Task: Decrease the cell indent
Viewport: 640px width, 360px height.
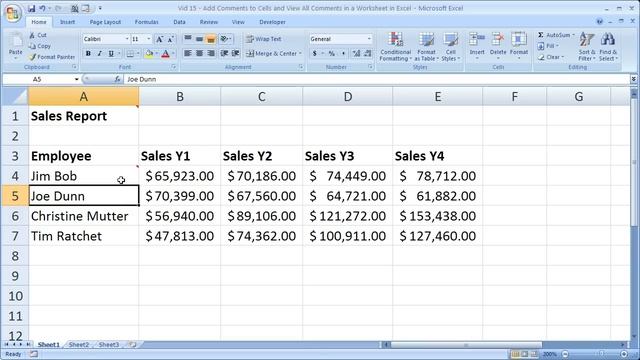Action: tap(224, 53)
